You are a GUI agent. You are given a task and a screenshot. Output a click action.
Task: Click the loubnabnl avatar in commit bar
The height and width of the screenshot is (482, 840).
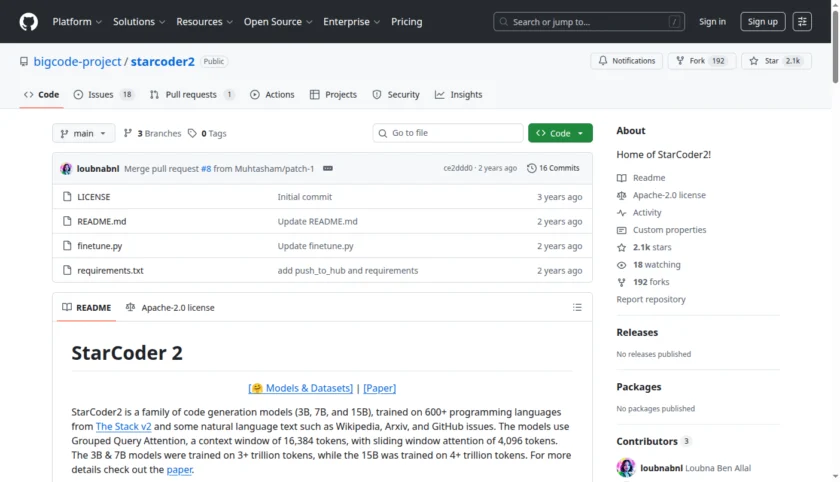point(66,169)
